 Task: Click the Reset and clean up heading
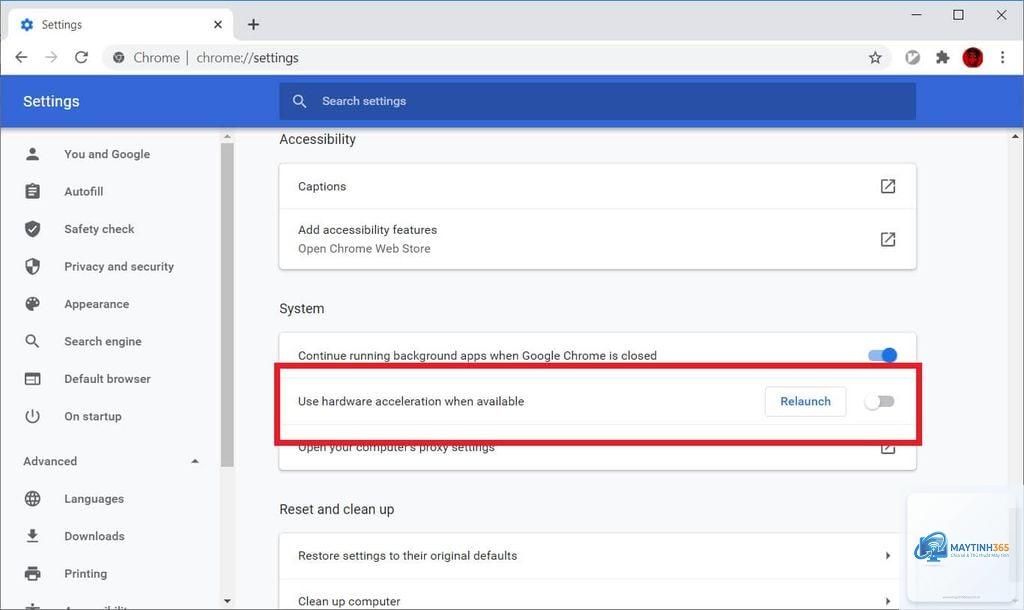point(336,509)
